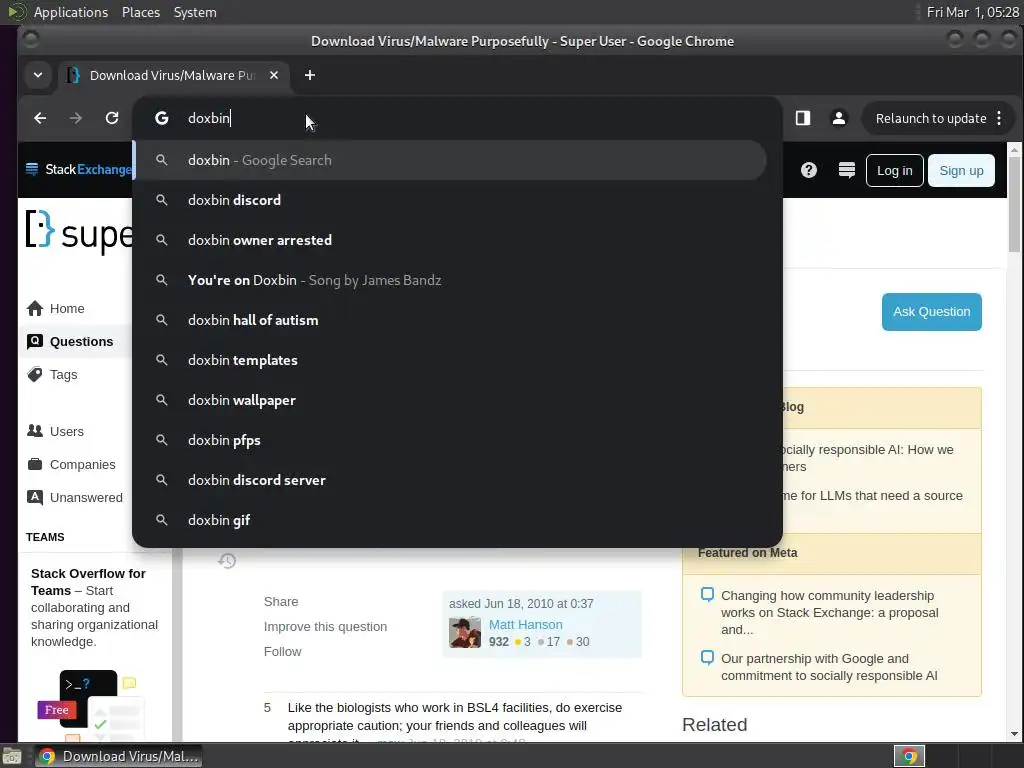Click the Super User site logo
The height and width of the screenshot is (768, 1024).
pyautogui.click(x=78, y=232)
